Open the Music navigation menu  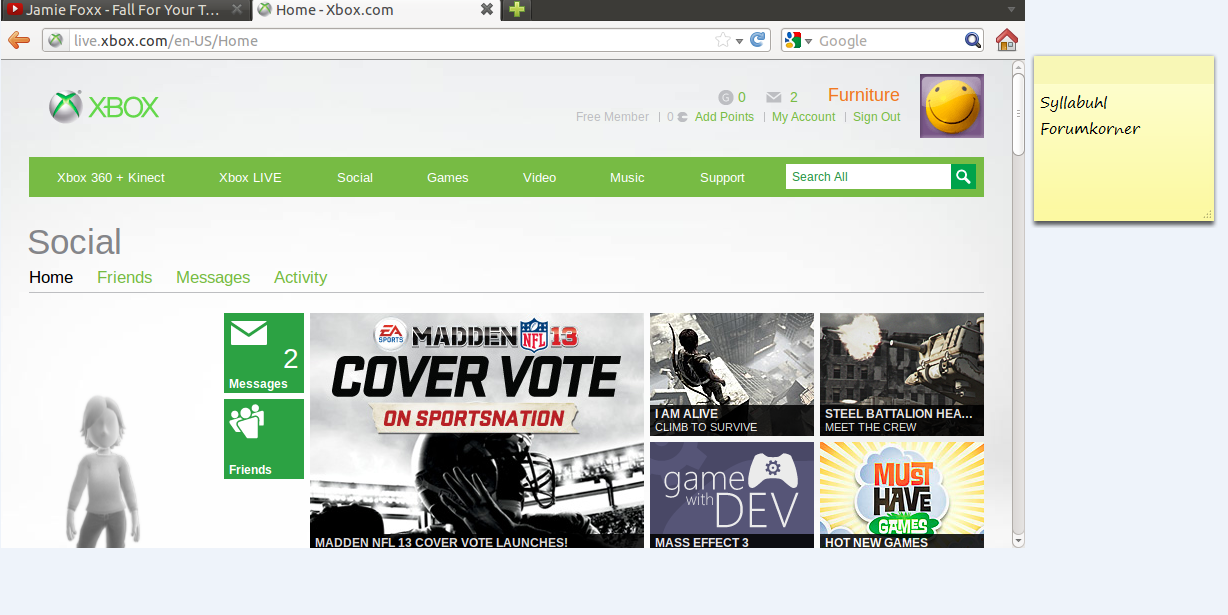(x=627, y=177)
